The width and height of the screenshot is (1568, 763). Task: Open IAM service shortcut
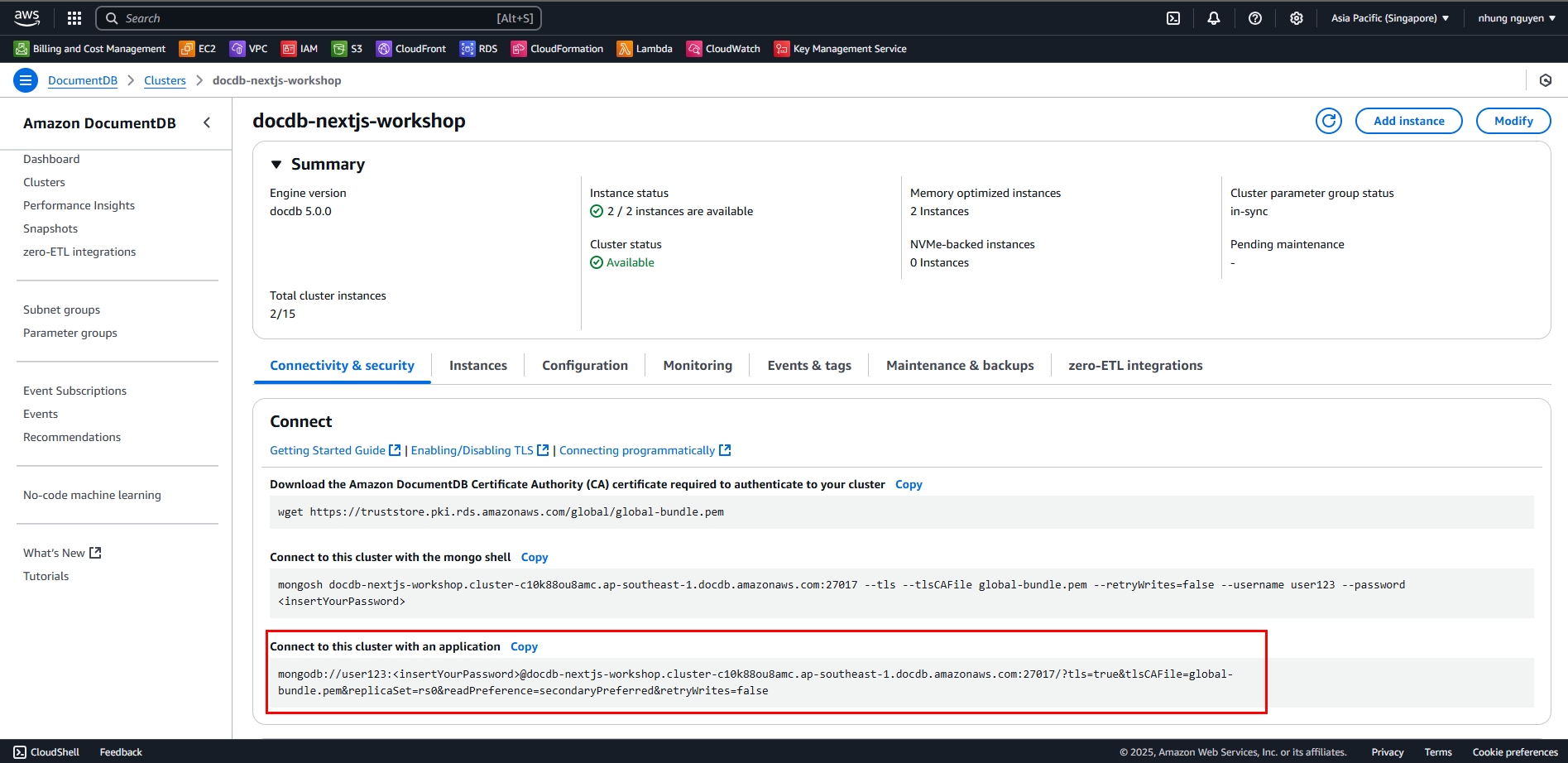300,49
